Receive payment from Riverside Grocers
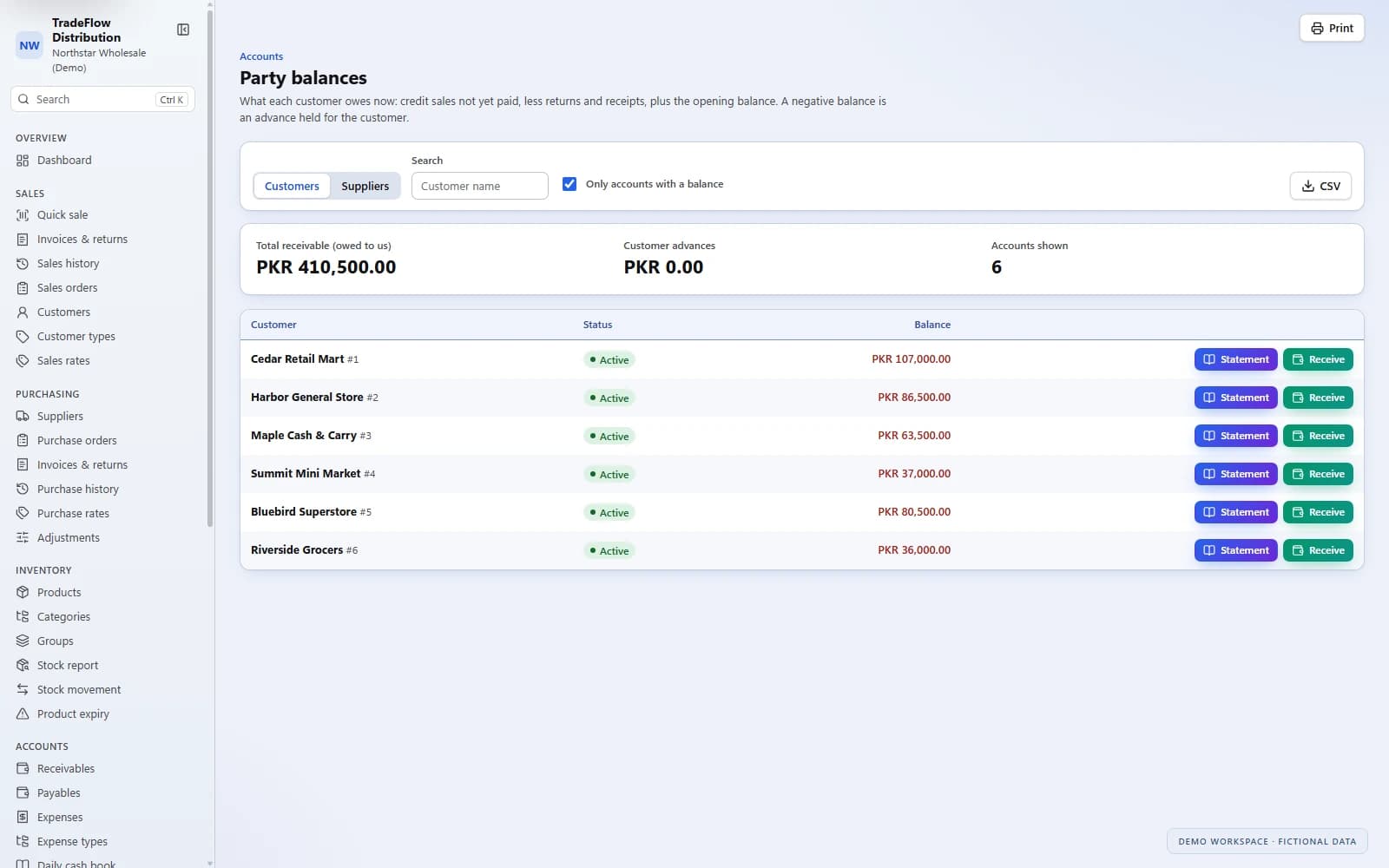 [x=1318, y=550]
